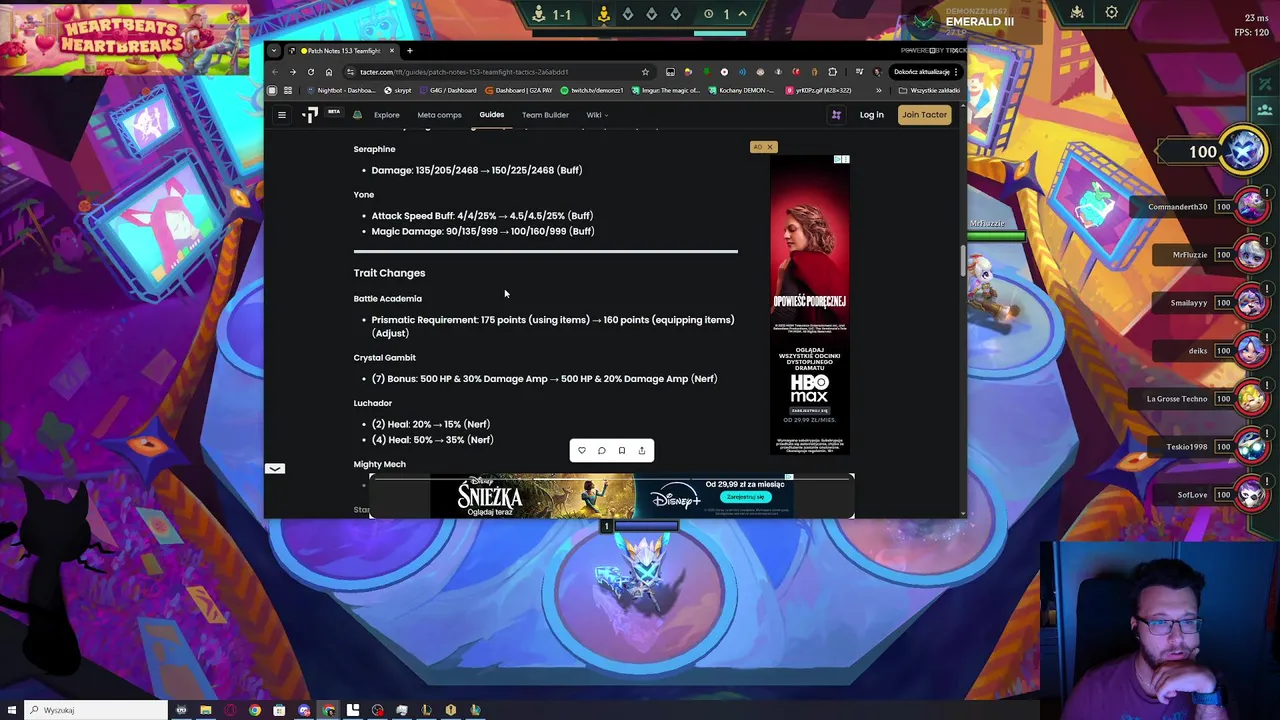Expand the Chrome tab search dropdown

(x=273, y=50)
